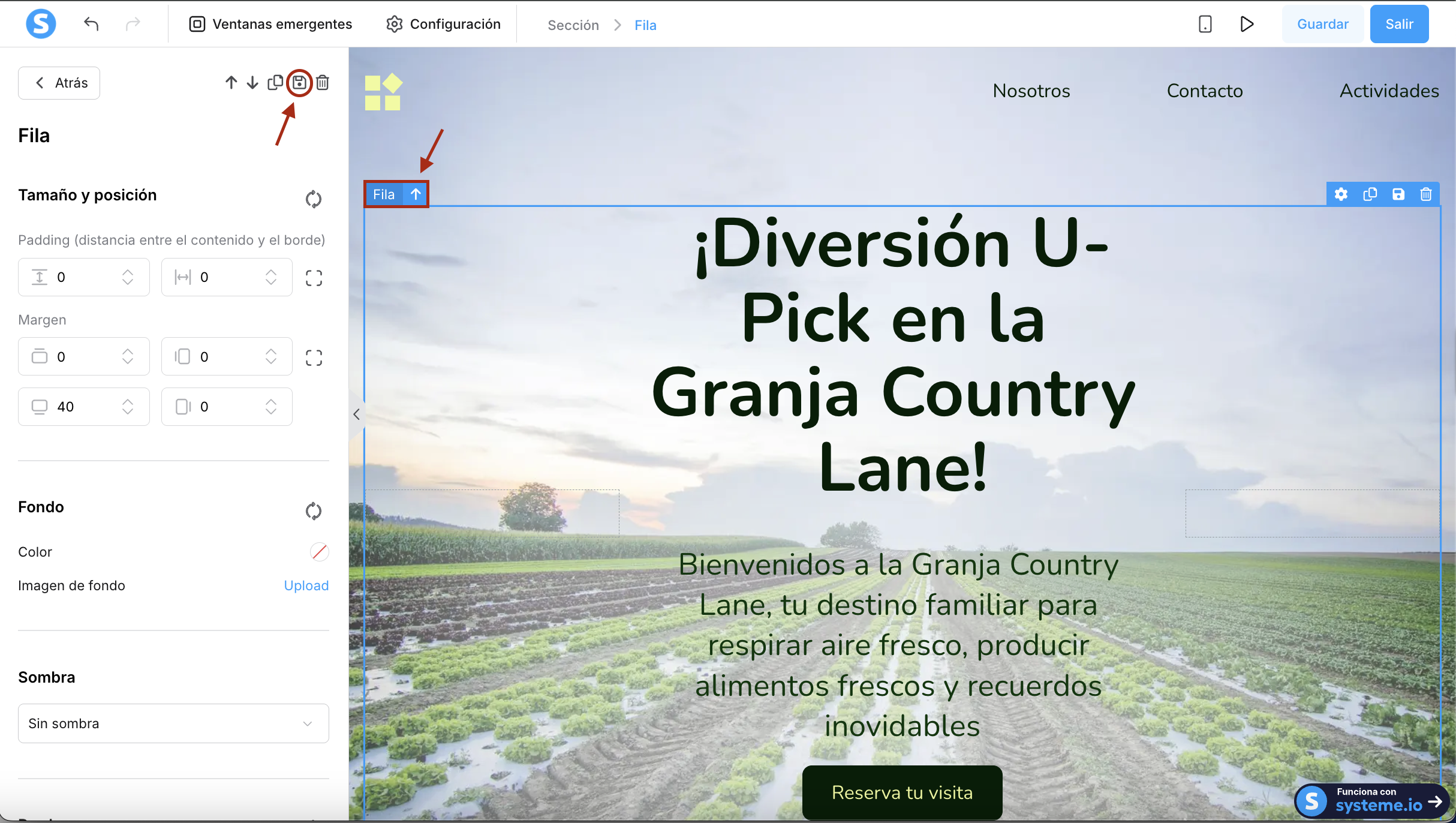Click the Guardar button

(1322, 24)
